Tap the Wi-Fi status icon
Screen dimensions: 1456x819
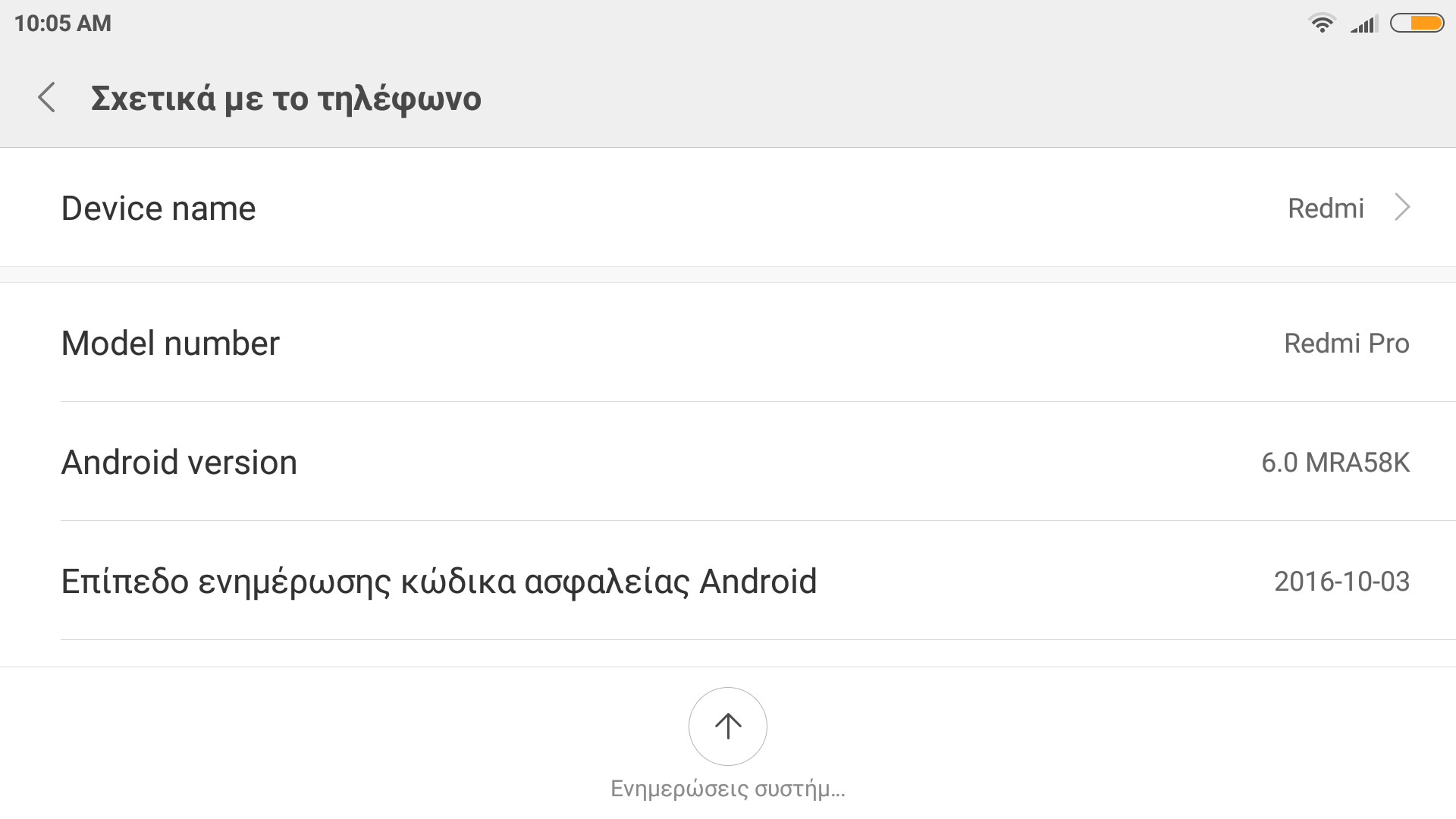[1322, 24]
